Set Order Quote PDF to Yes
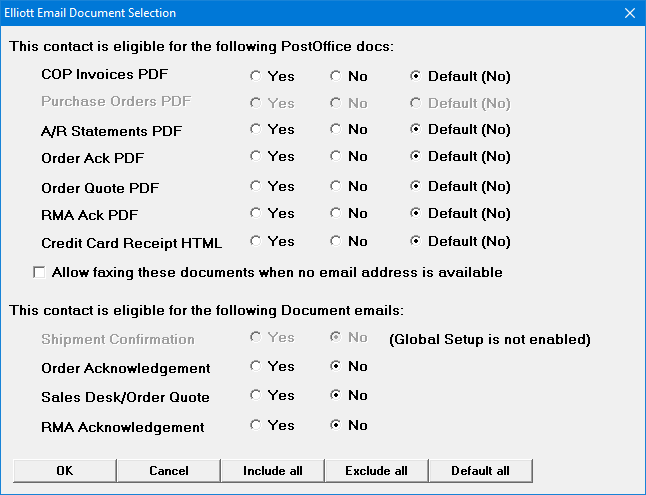The height and width of the screenshot is (495, 646). [256, 187]
